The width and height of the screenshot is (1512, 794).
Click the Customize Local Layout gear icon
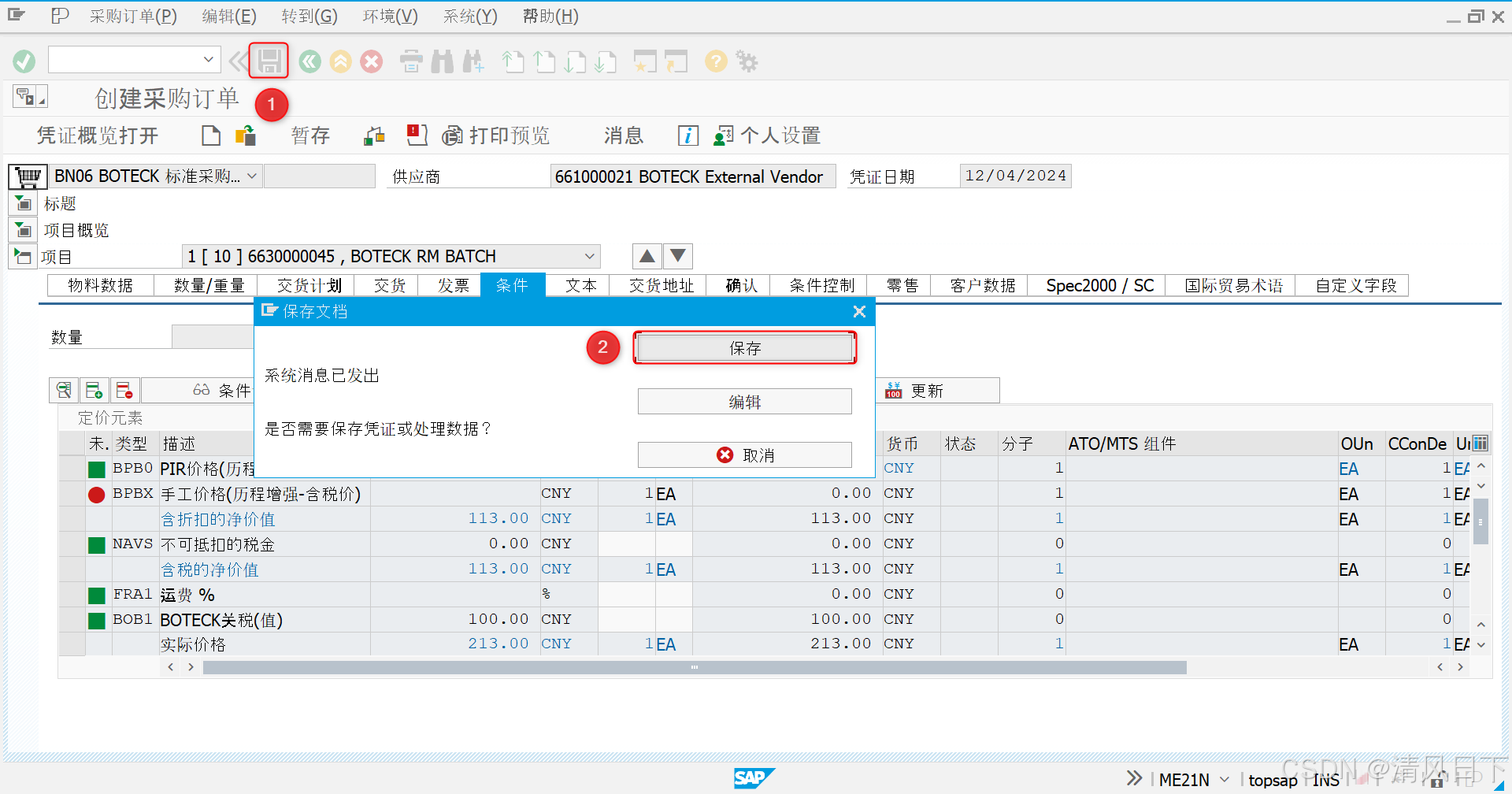747,61
